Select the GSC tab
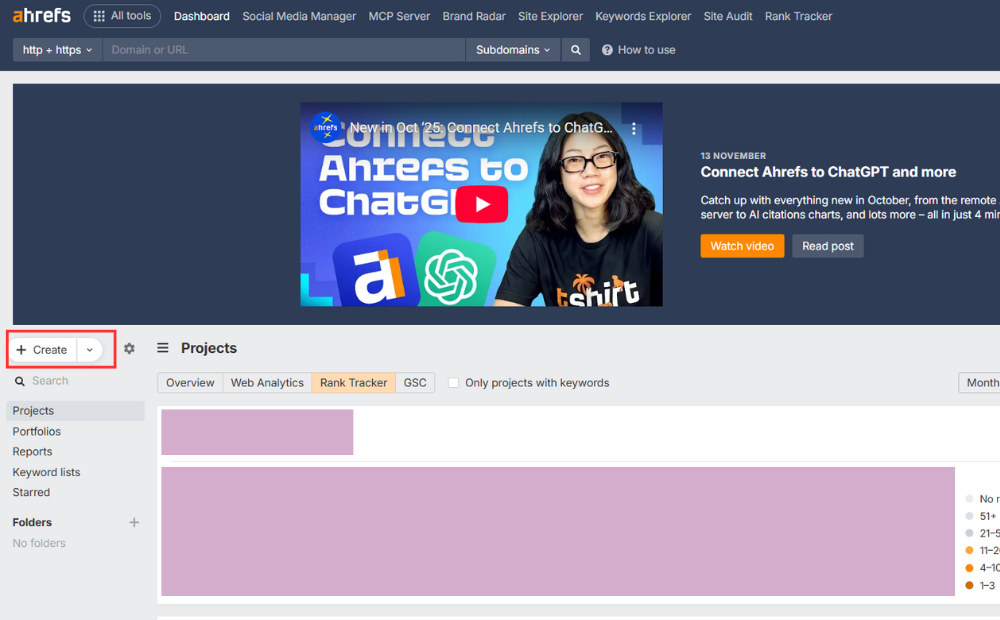 coord(415,383)
